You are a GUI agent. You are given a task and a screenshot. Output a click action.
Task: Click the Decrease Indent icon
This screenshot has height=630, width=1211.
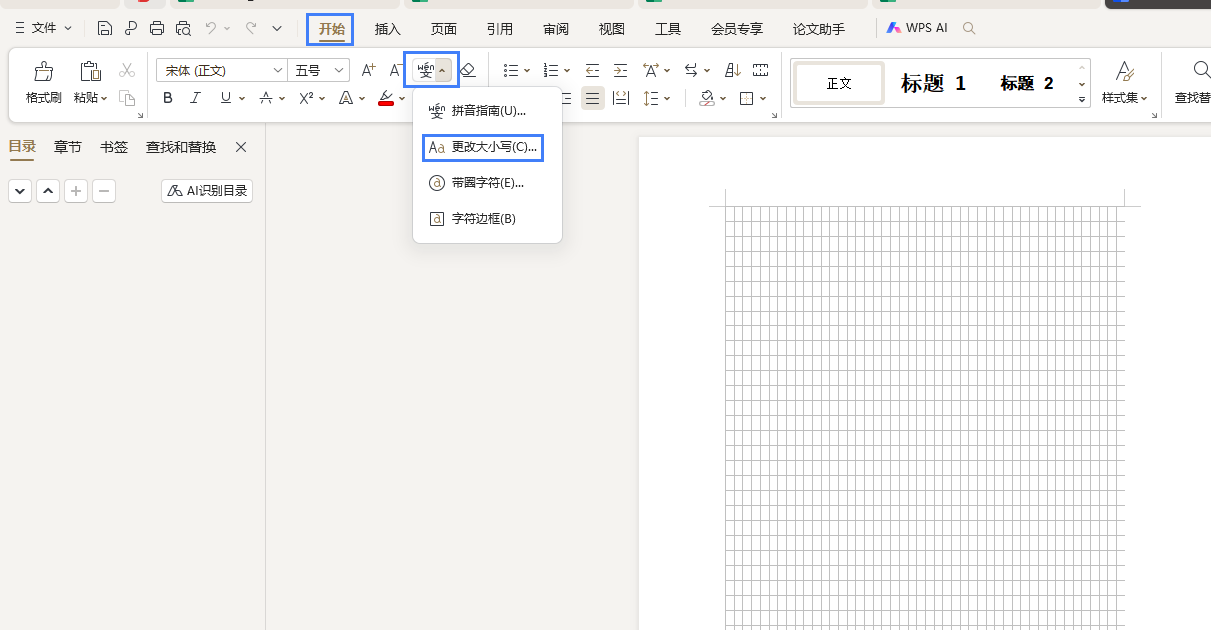pos(592,70)
